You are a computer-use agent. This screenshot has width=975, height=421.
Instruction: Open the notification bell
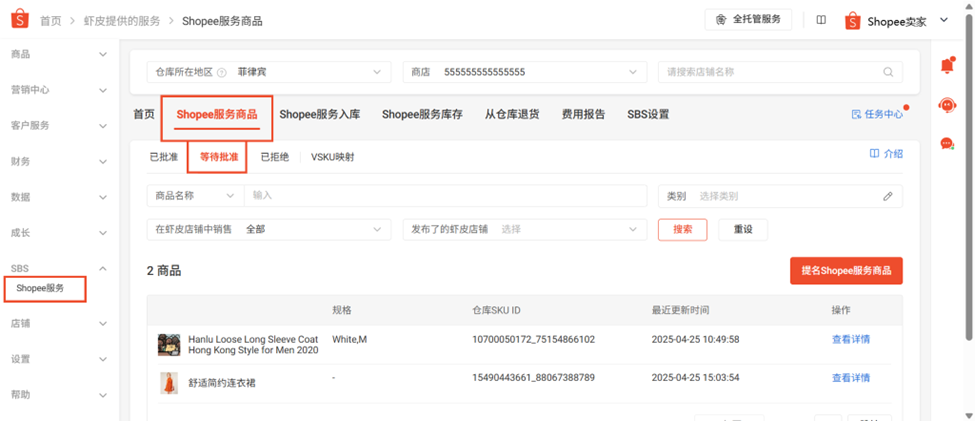[947, 65]
